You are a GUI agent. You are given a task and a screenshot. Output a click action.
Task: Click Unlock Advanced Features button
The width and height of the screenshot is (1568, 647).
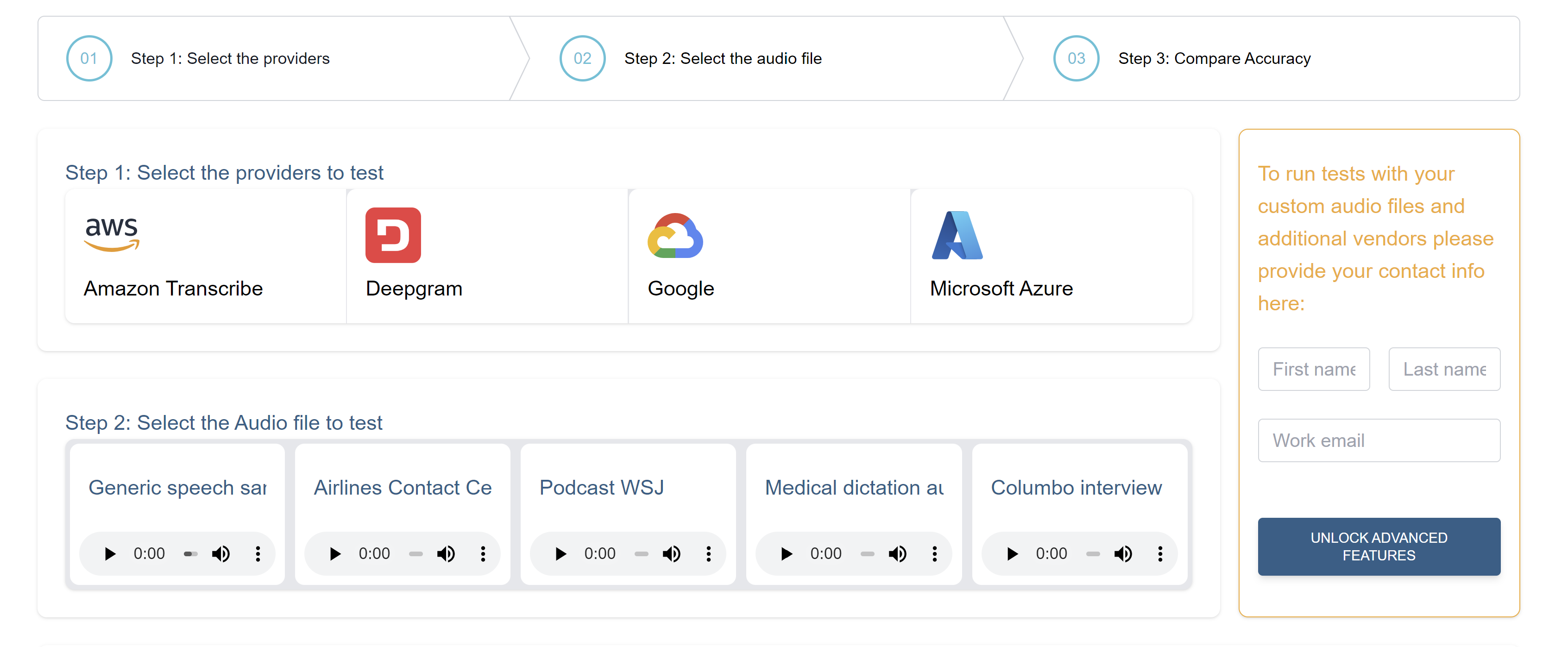(1378, 546)
